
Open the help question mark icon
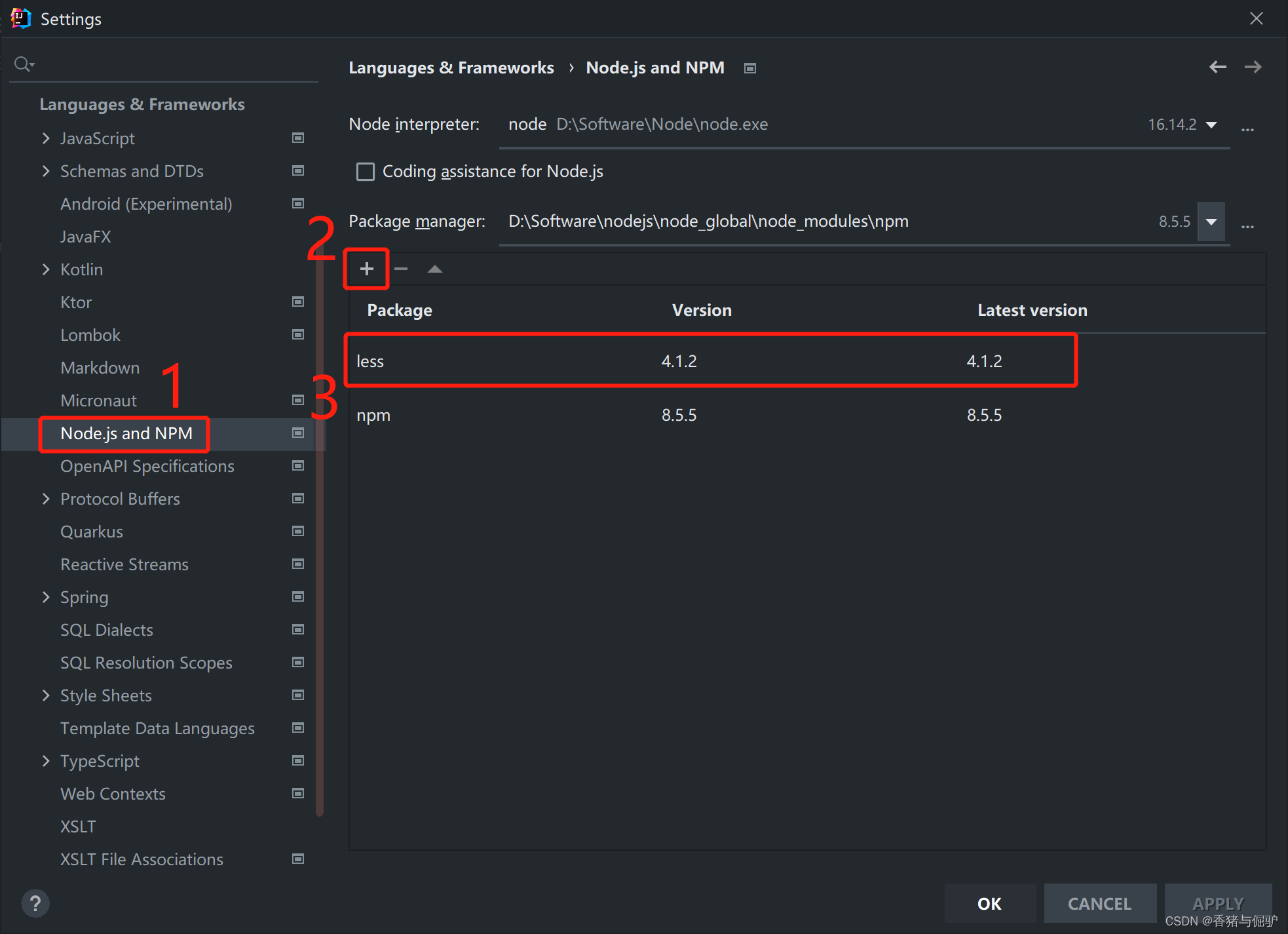tap(35, 903)
